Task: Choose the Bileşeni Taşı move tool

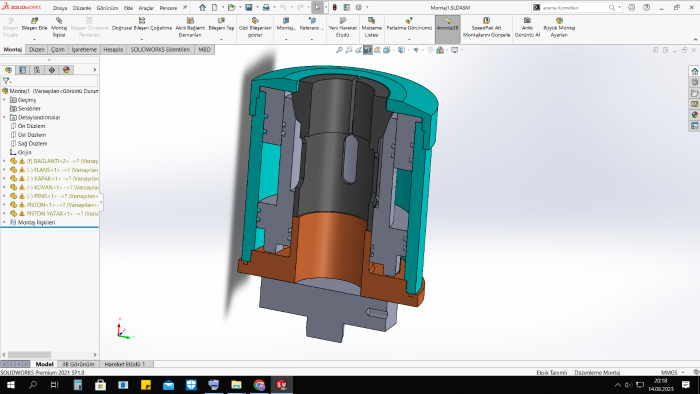Action: coord(221,27)
